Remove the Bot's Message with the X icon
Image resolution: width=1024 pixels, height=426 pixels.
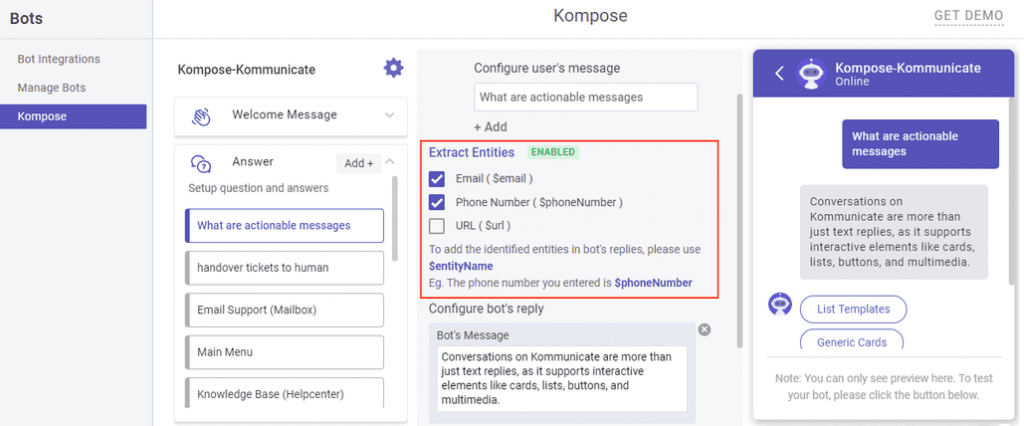704,329
